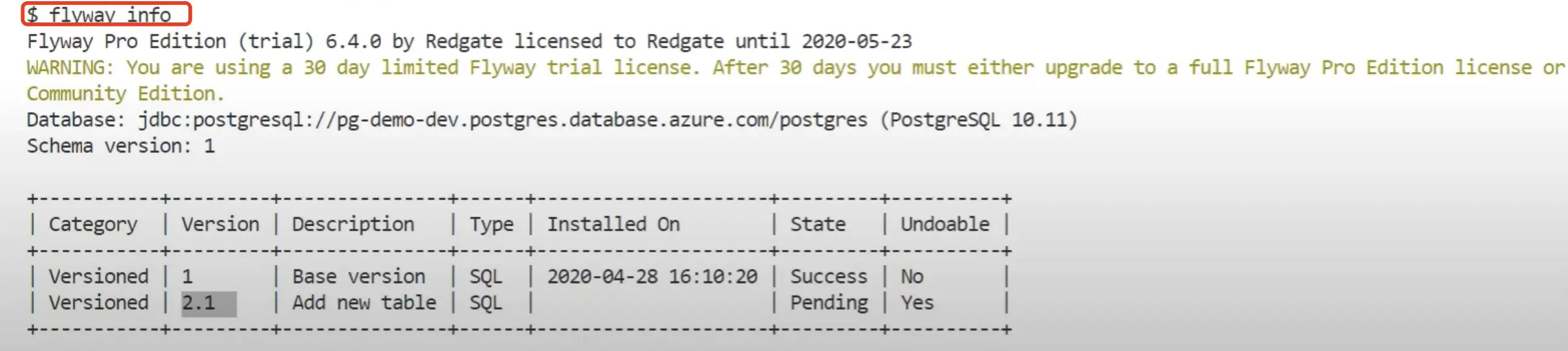Click the Undoable "No" value
The height and width of the screenshot is (351, 1568).
(x=912, y=277)
